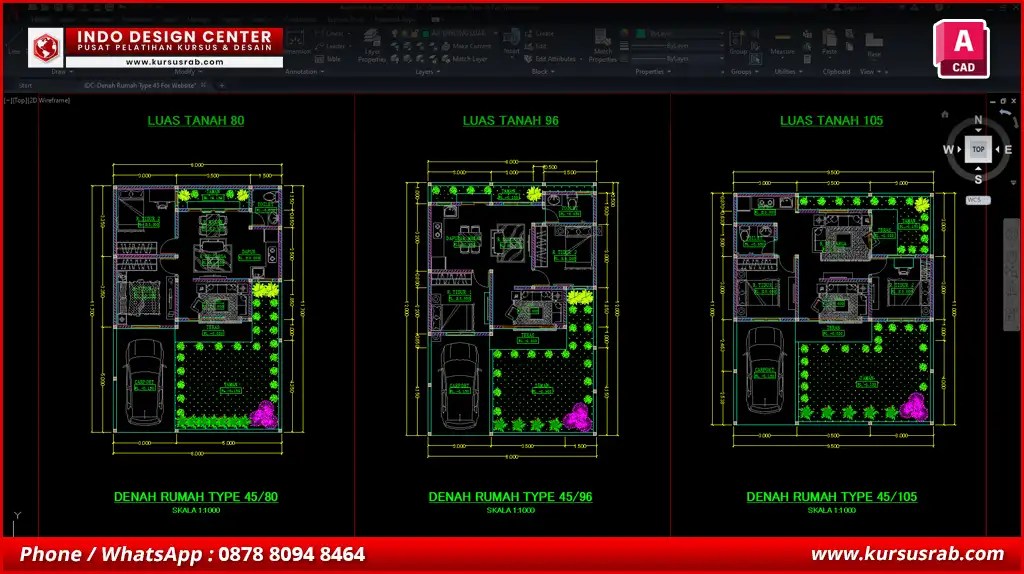The image size is (1024, 574).
Task: Toggle the layer freeze sun icon
Action: click(x=404, y=33)
